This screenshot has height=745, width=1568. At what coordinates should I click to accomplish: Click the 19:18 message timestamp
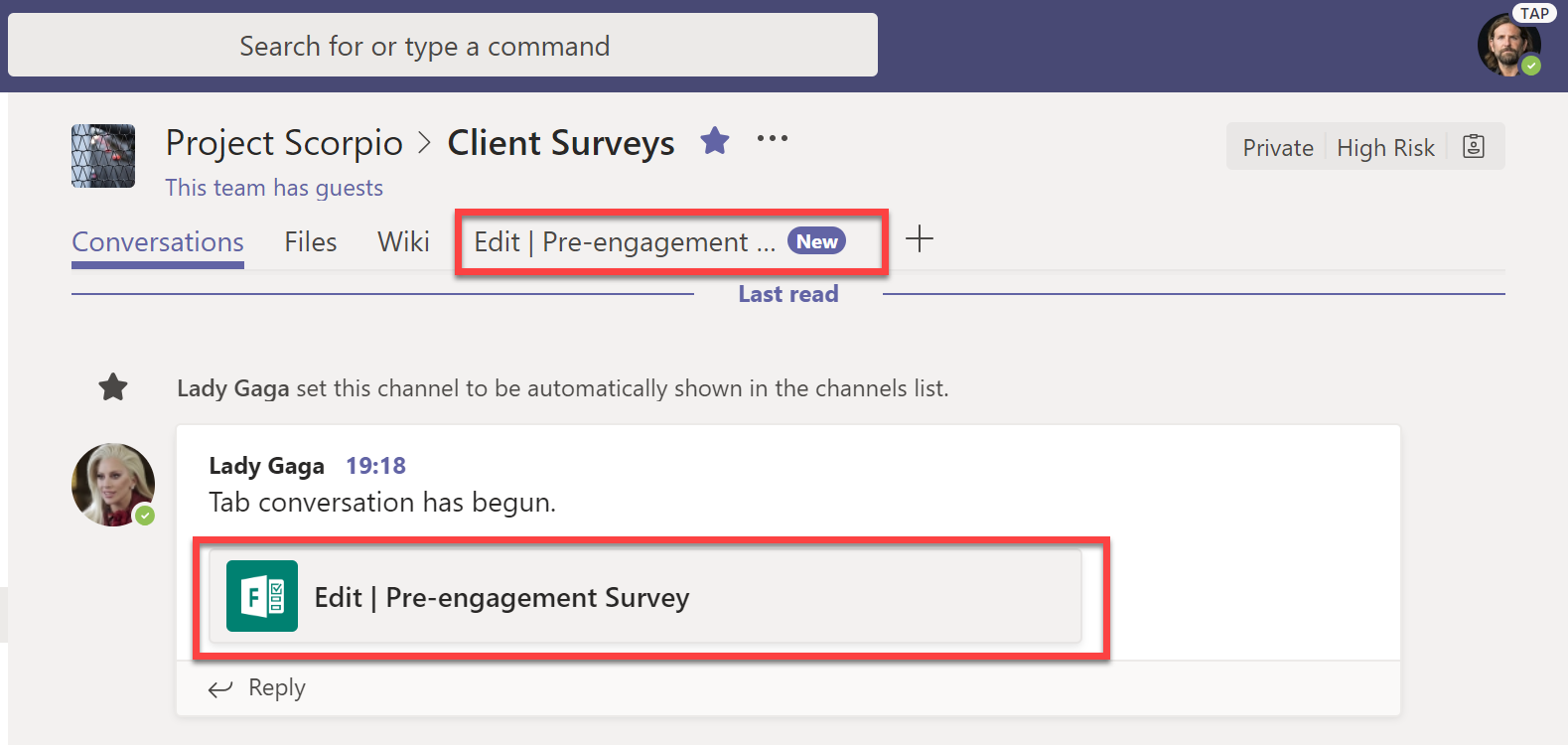point(375,466)
